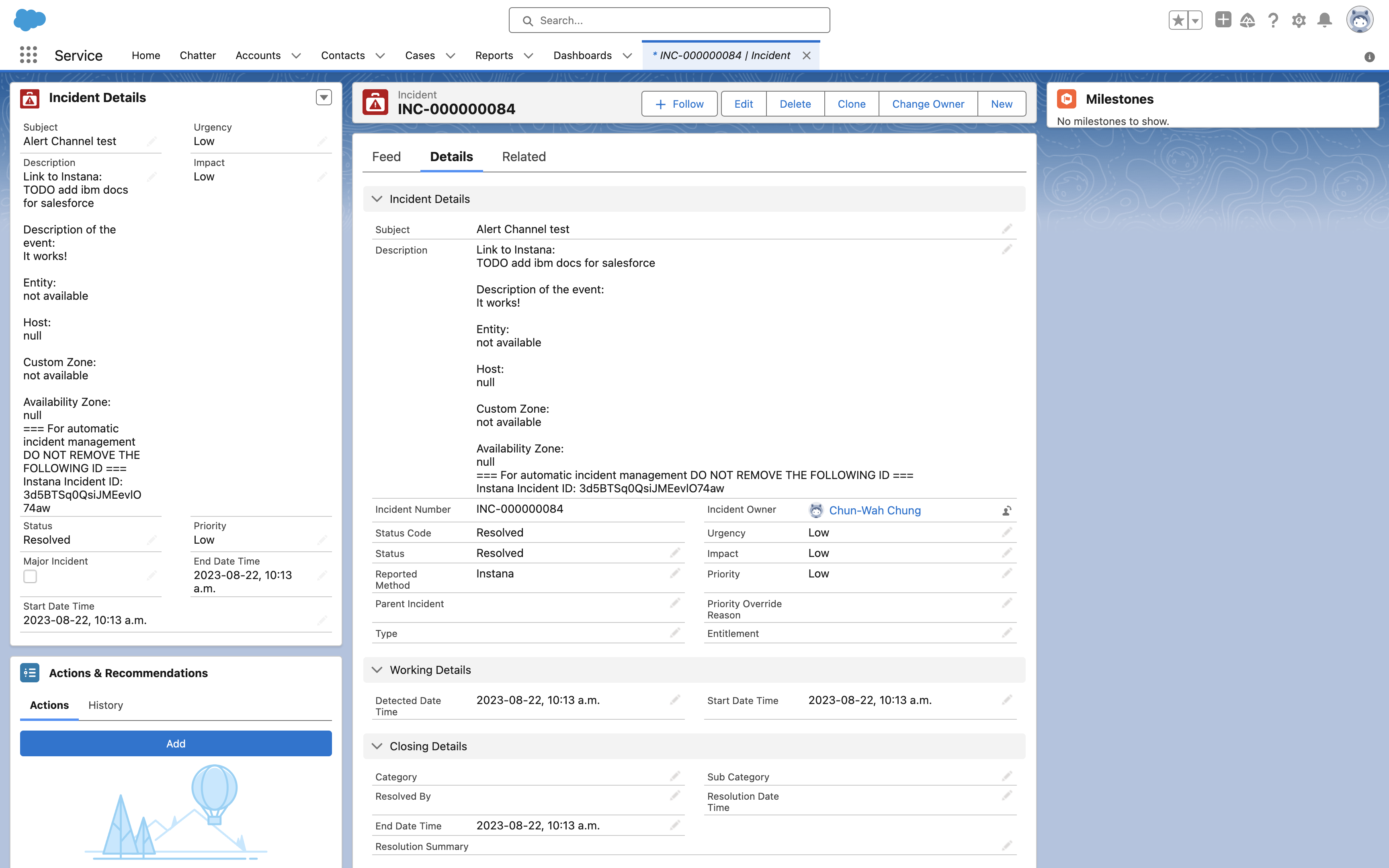Edit Detected Date Time pencil icon

point(675,700)
